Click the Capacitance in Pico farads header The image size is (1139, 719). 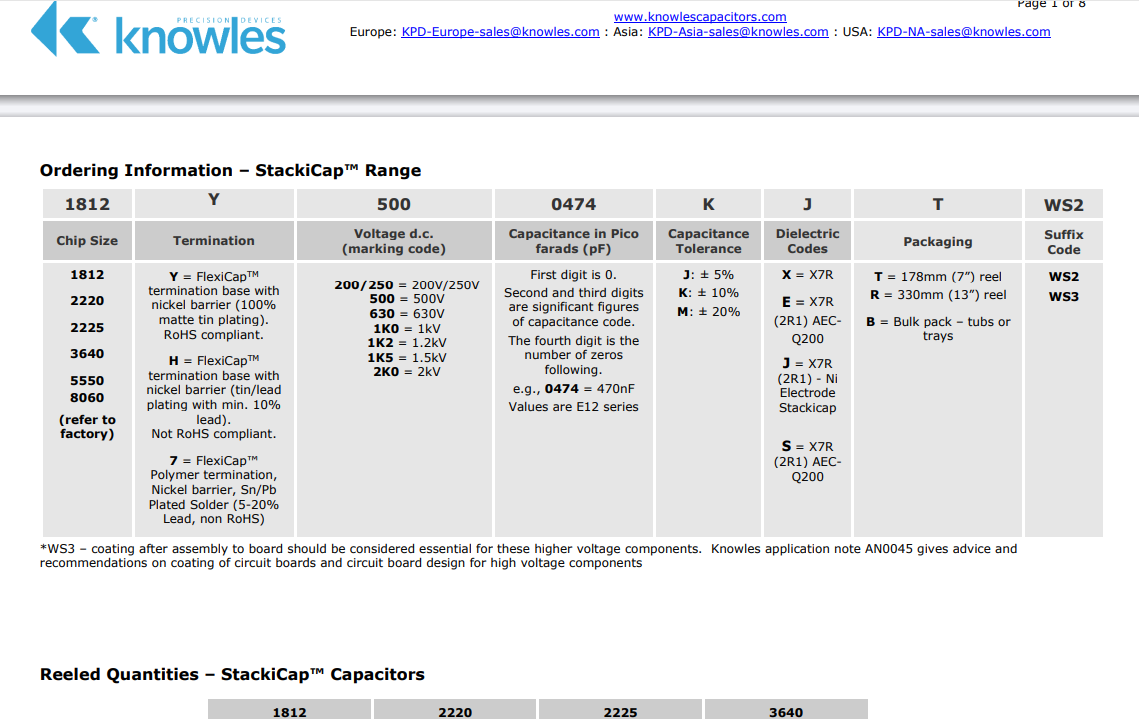[x=573, y=241]
